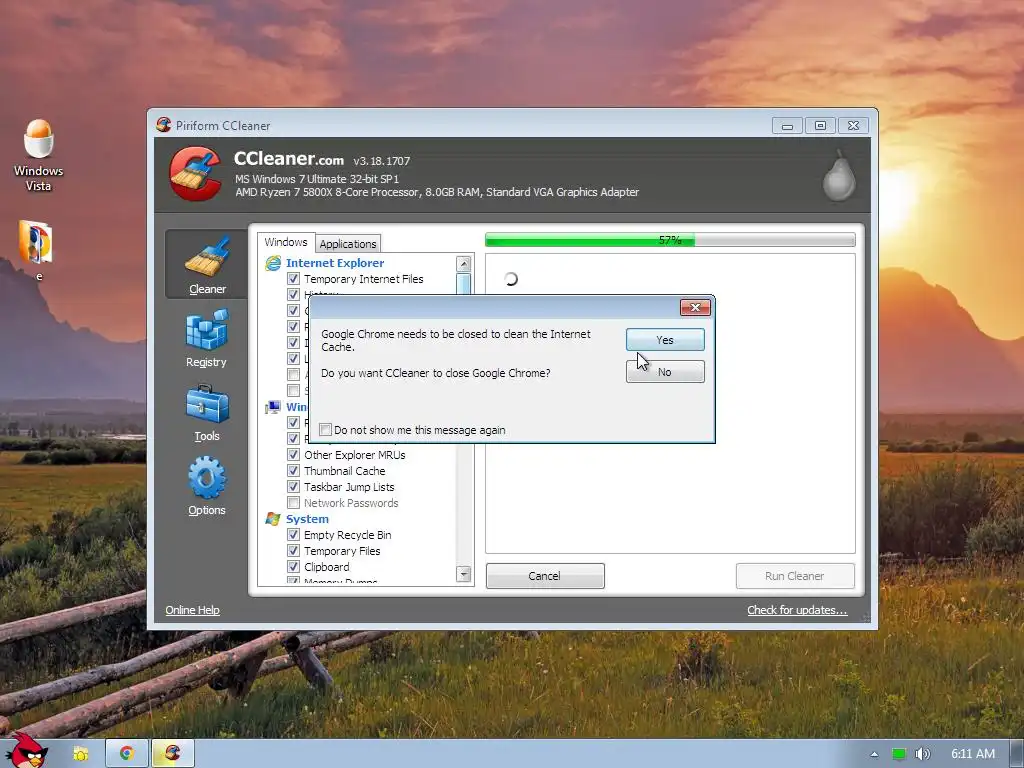
Task: Open Windows Vista desktop shortcut
Action: point(39,155)
